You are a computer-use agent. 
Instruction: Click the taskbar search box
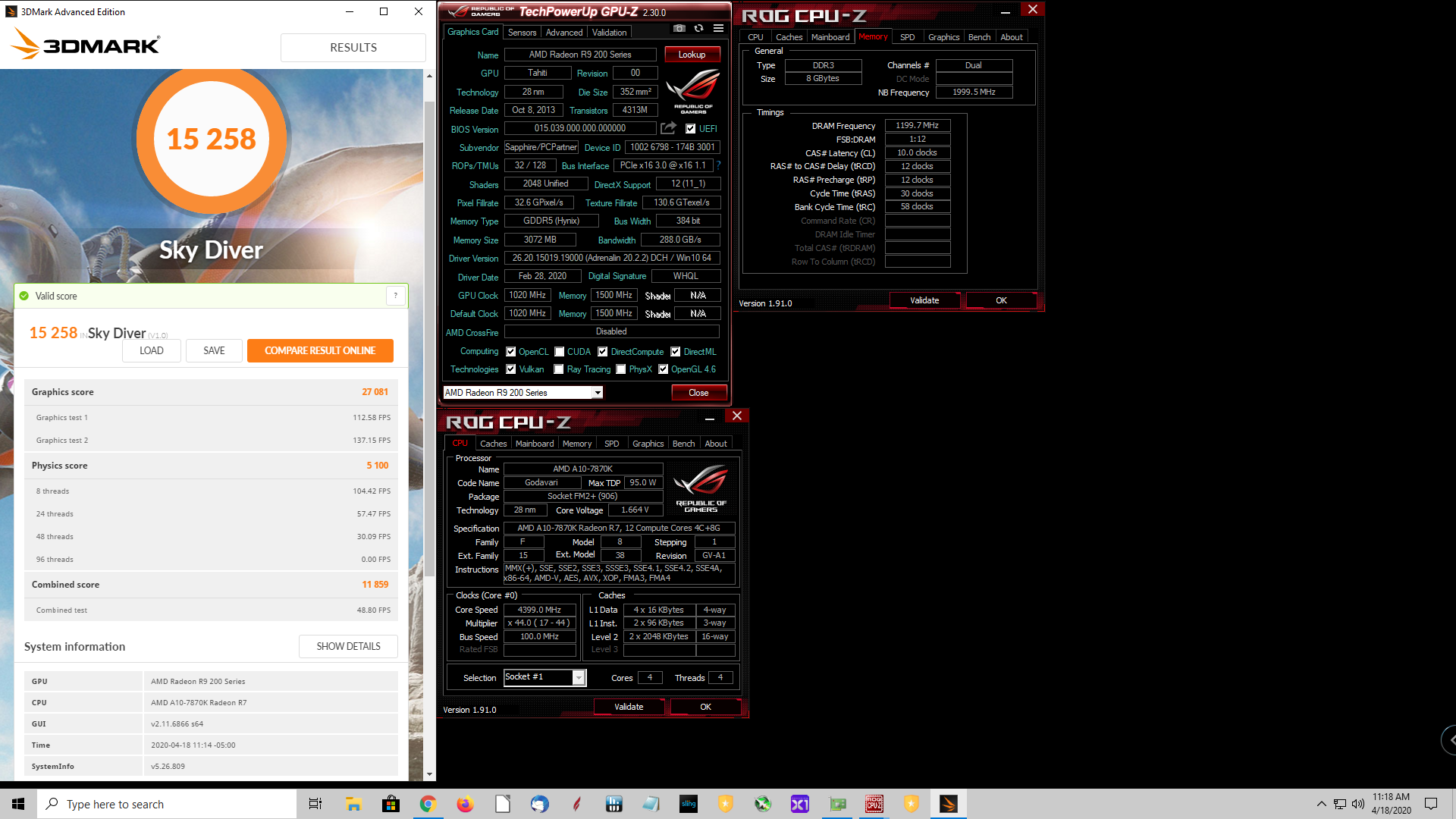pos(167,804)
